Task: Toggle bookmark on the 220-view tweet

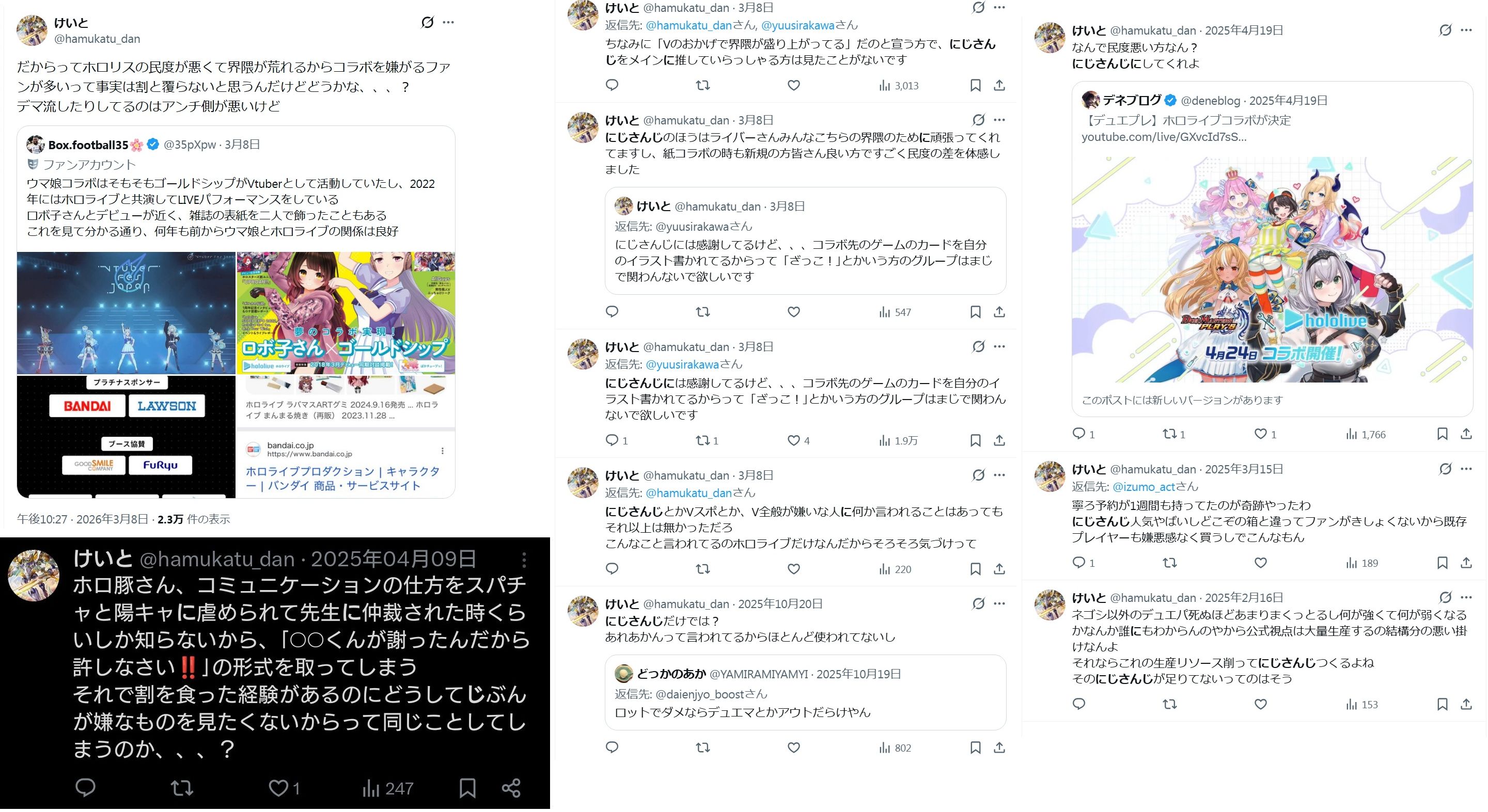Action: [975, 569]
